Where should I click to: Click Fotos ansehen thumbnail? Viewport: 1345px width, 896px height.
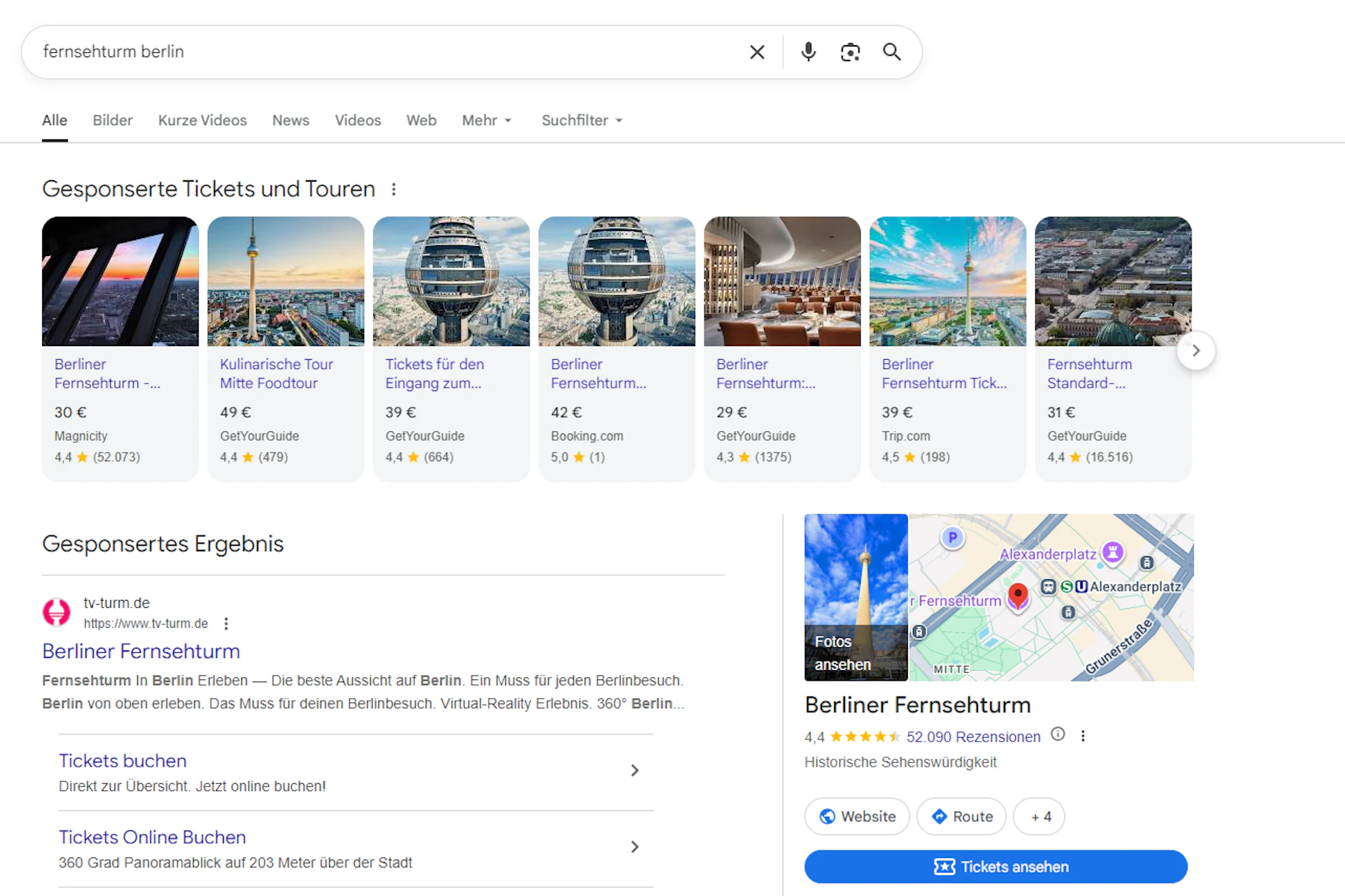[856, 597]
